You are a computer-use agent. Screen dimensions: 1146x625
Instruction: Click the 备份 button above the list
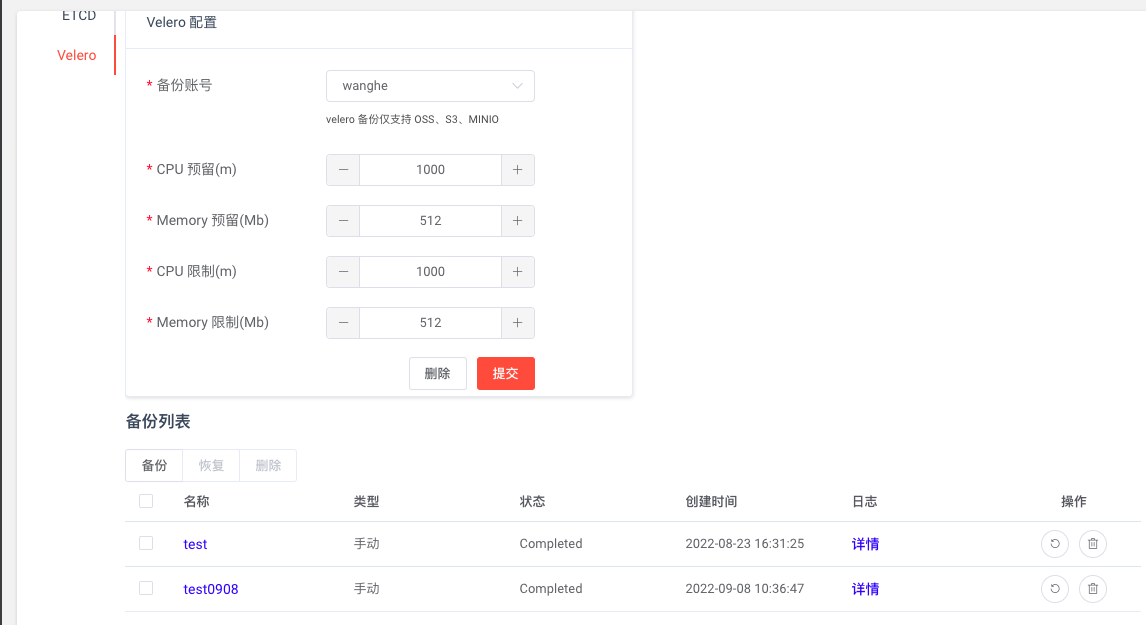(154, 466)
